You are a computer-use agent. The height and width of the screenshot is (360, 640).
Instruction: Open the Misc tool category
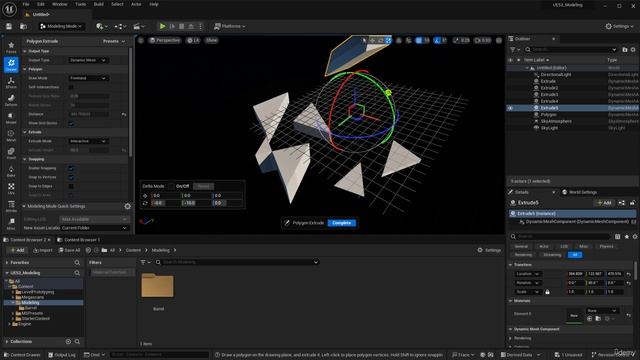click(11, 224)
